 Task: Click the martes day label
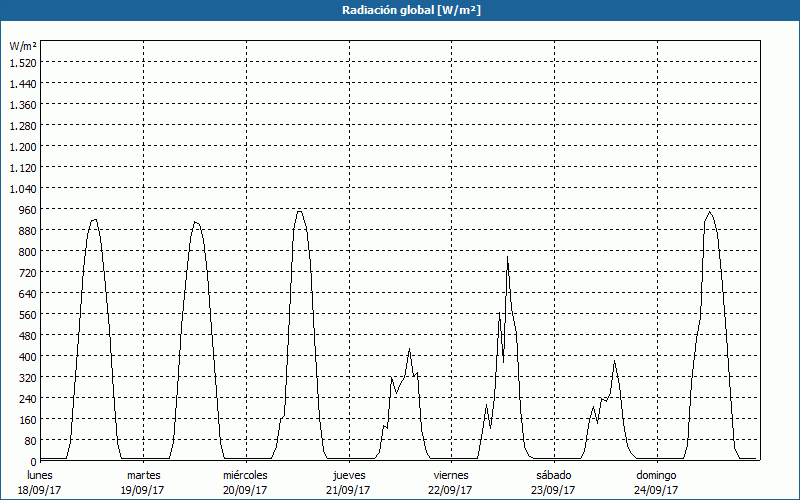click(x=144, y=475)
